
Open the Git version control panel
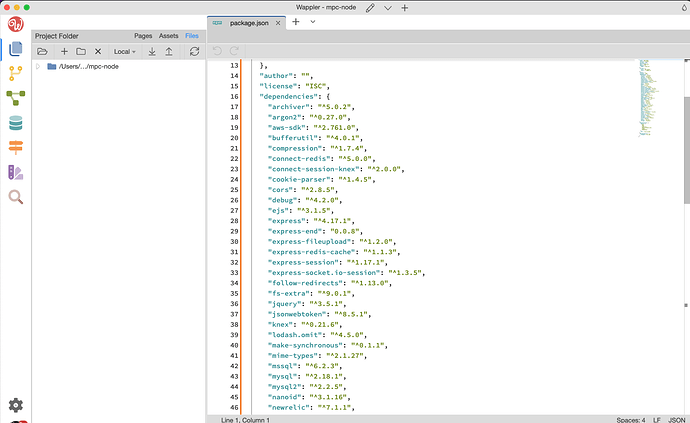coord(16,73)
